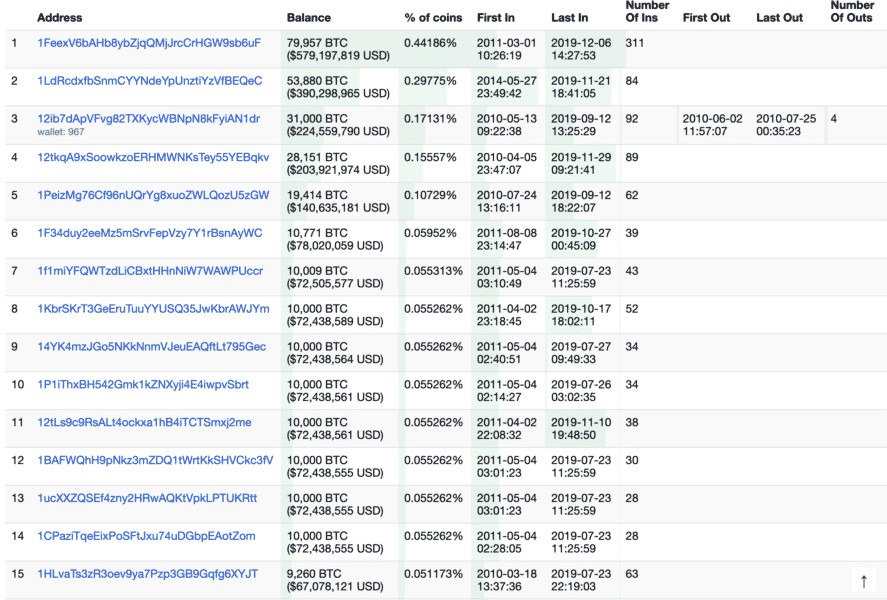Click First In date 2014-05-27 23:49:42
The width and height of the screenshot is (887, 600).
506,87
